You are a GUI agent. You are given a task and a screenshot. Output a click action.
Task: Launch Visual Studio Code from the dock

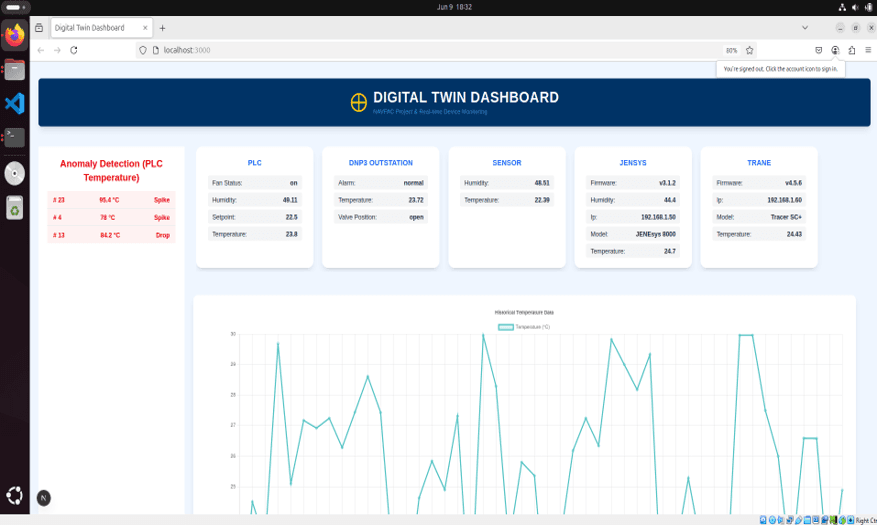[x=15, y=103]
